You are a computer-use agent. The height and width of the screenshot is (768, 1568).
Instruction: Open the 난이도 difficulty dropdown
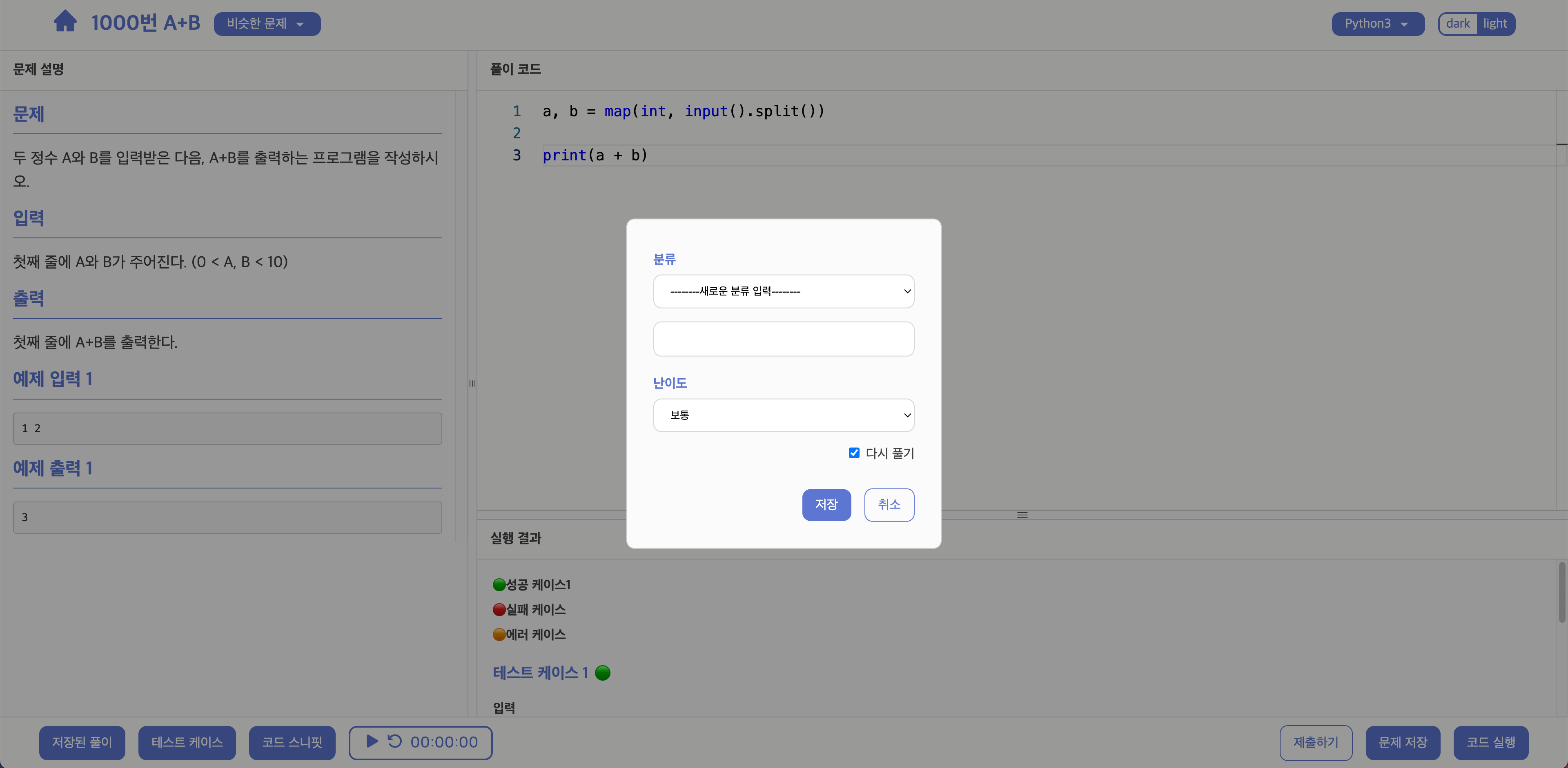click(784, 415)
